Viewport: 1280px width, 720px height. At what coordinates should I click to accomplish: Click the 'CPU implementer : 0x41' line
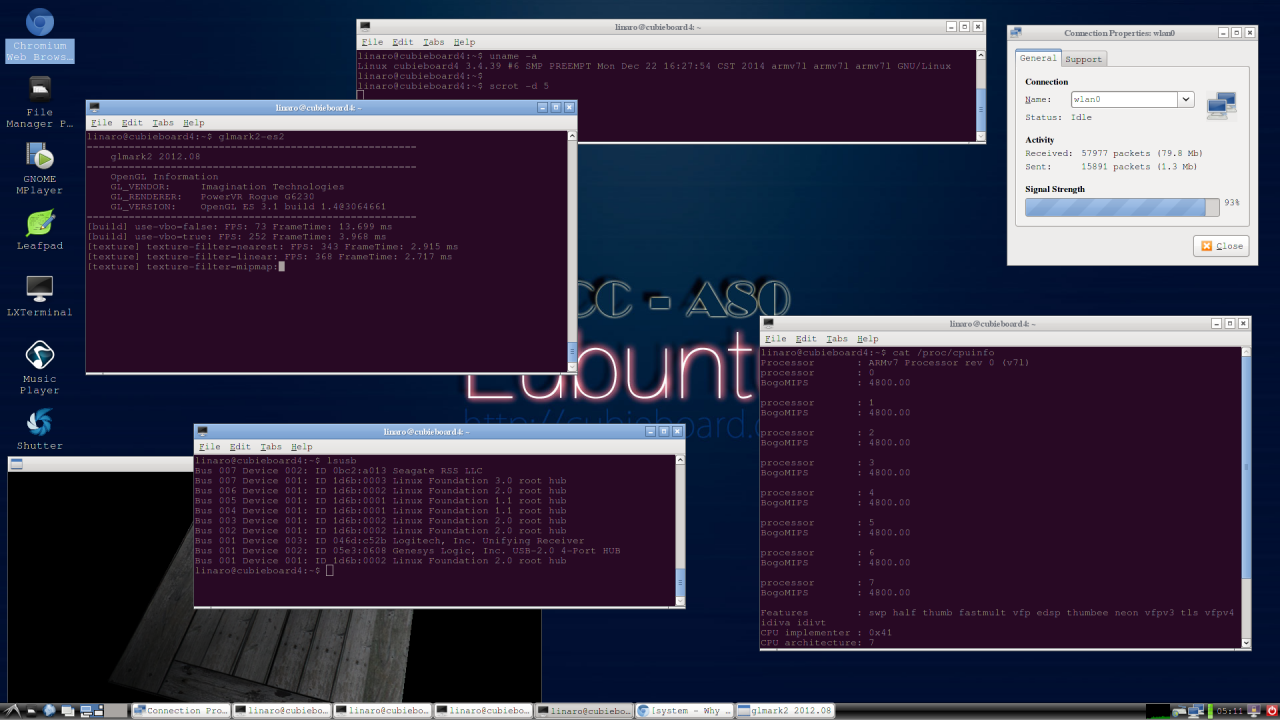coord(827,633)
